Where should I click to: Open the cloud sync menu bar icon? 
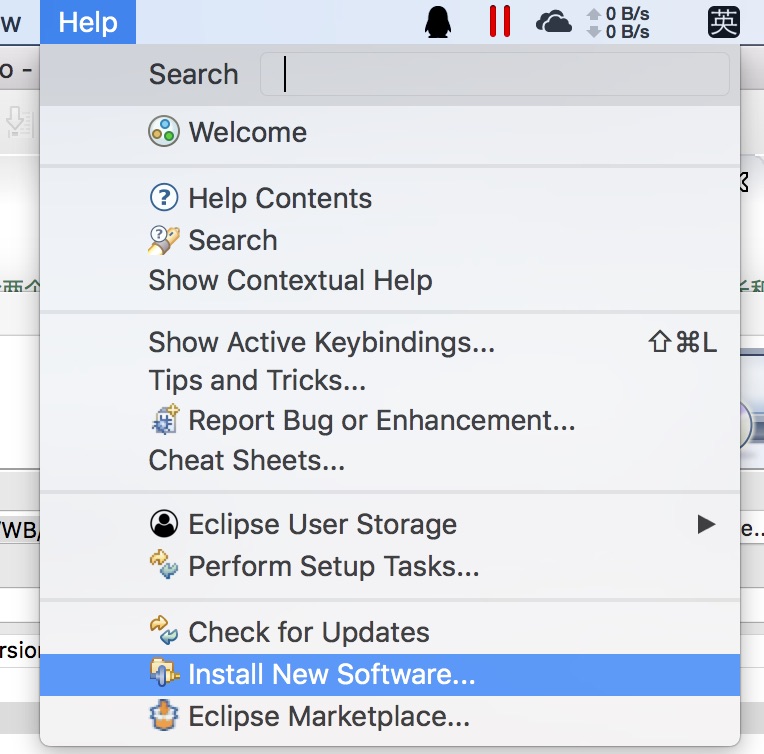(554, 22)
